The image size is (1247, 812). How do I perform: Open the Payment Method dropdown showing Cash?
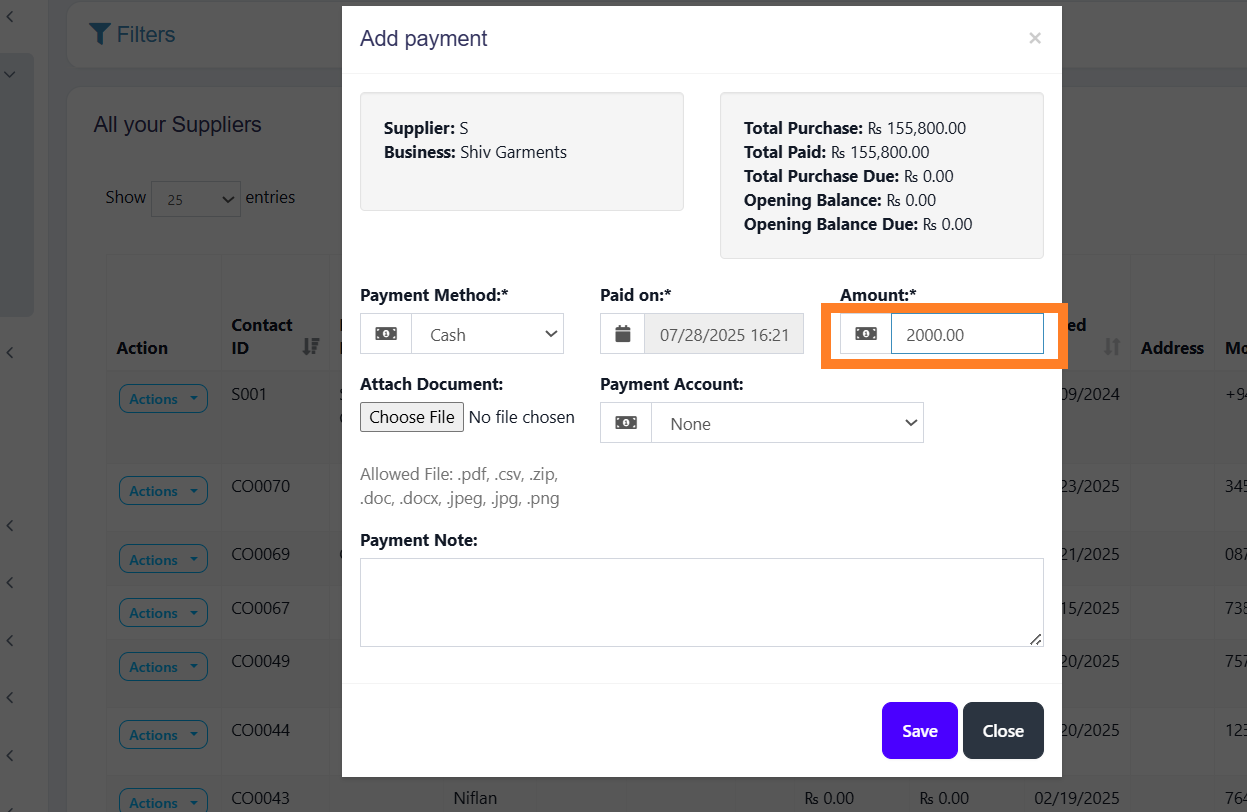[x=487, y=334]
